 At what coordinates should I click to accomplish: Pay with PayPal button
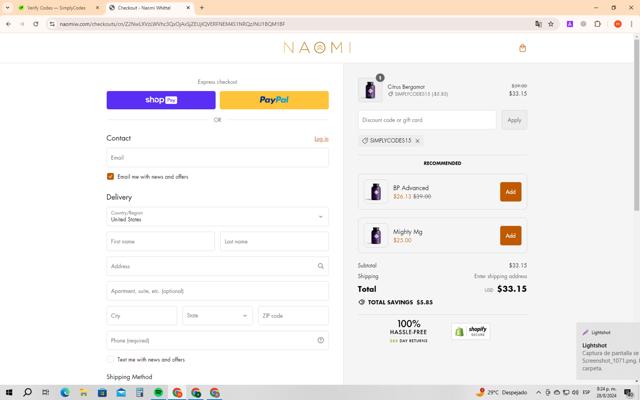pos(274,100)
